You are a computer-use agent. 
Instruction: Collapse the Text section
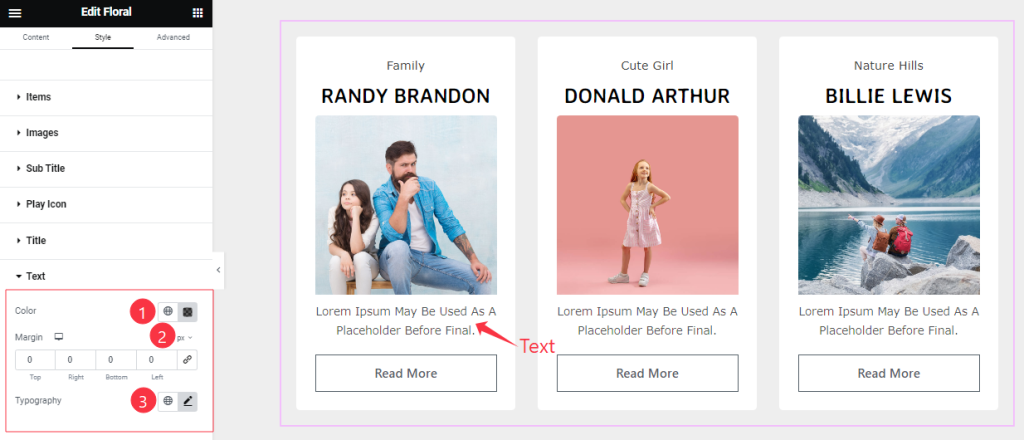click(106, 276)
